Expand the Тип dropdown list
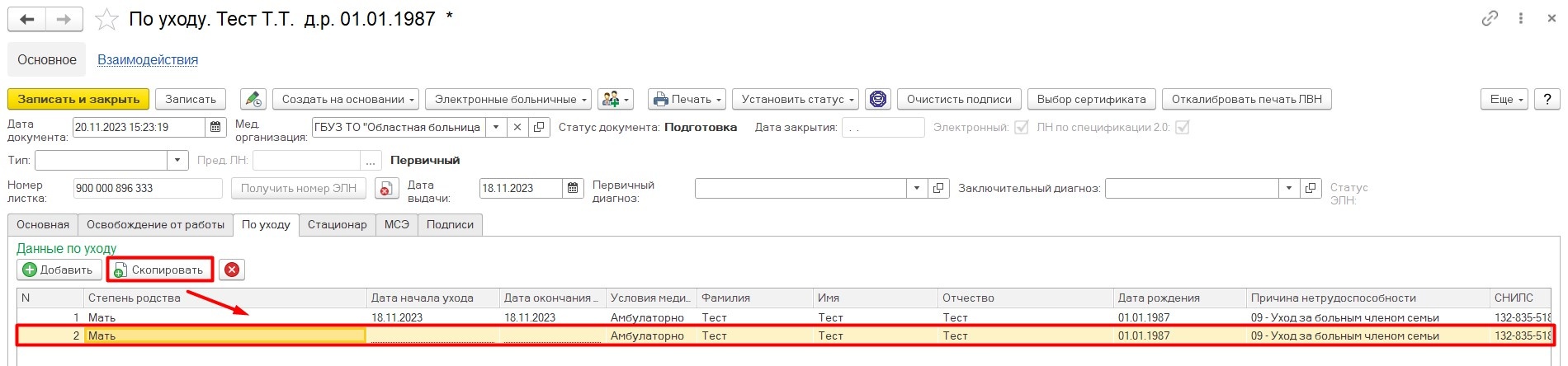Screen dimensions: 1568x366 tap(177, 160)
